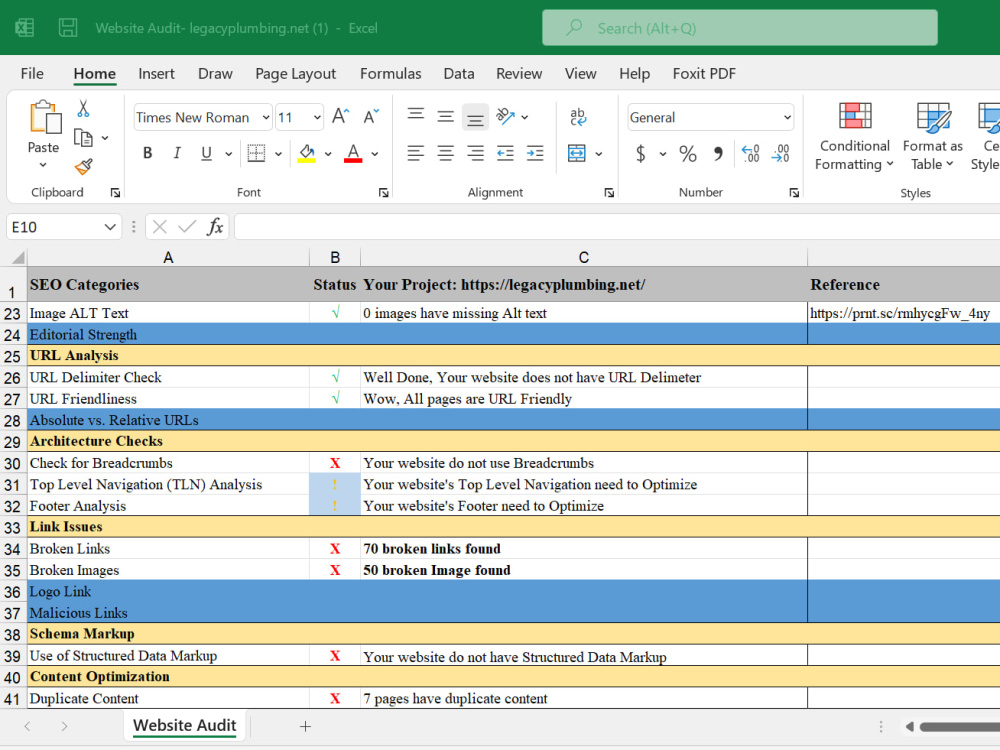1000x750 pixels.
Task: Click the Search (Alt+Q) box
Action: click(x=740, y=27)
